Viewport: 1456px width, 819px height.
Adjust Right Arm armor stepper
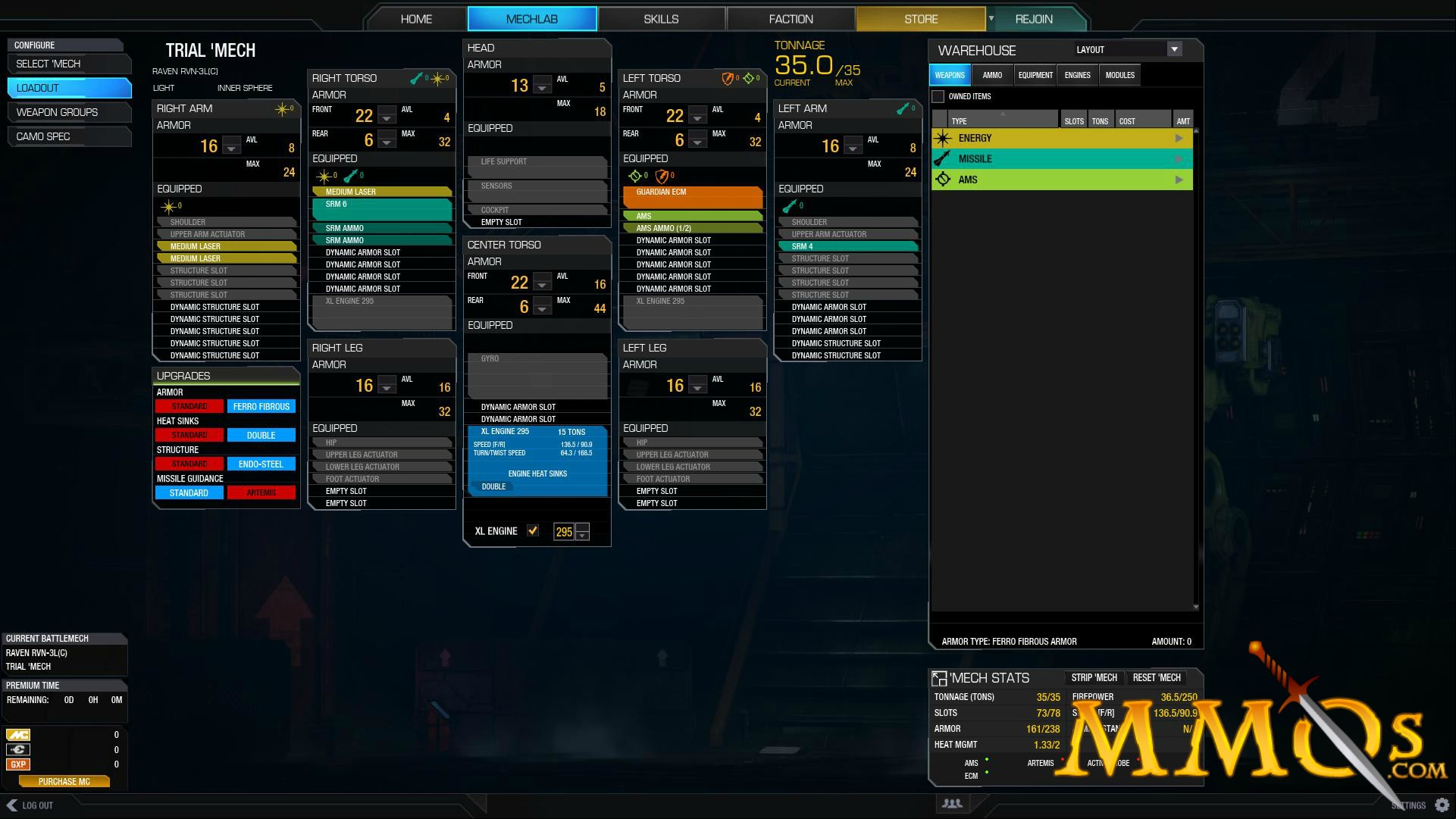(x=232, y=145)
